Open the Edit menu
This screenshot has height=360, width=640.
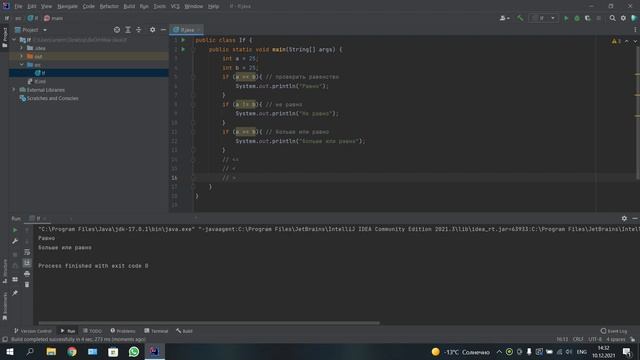pyautogui.click(x=32, y=6)
